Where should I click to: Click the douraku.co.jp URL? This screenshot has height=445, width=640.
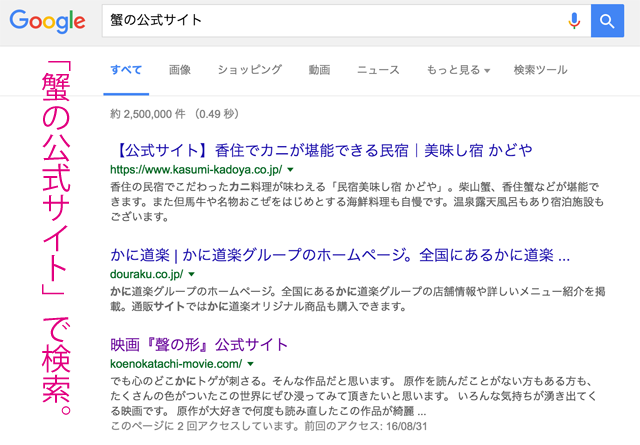click(147, 274)
